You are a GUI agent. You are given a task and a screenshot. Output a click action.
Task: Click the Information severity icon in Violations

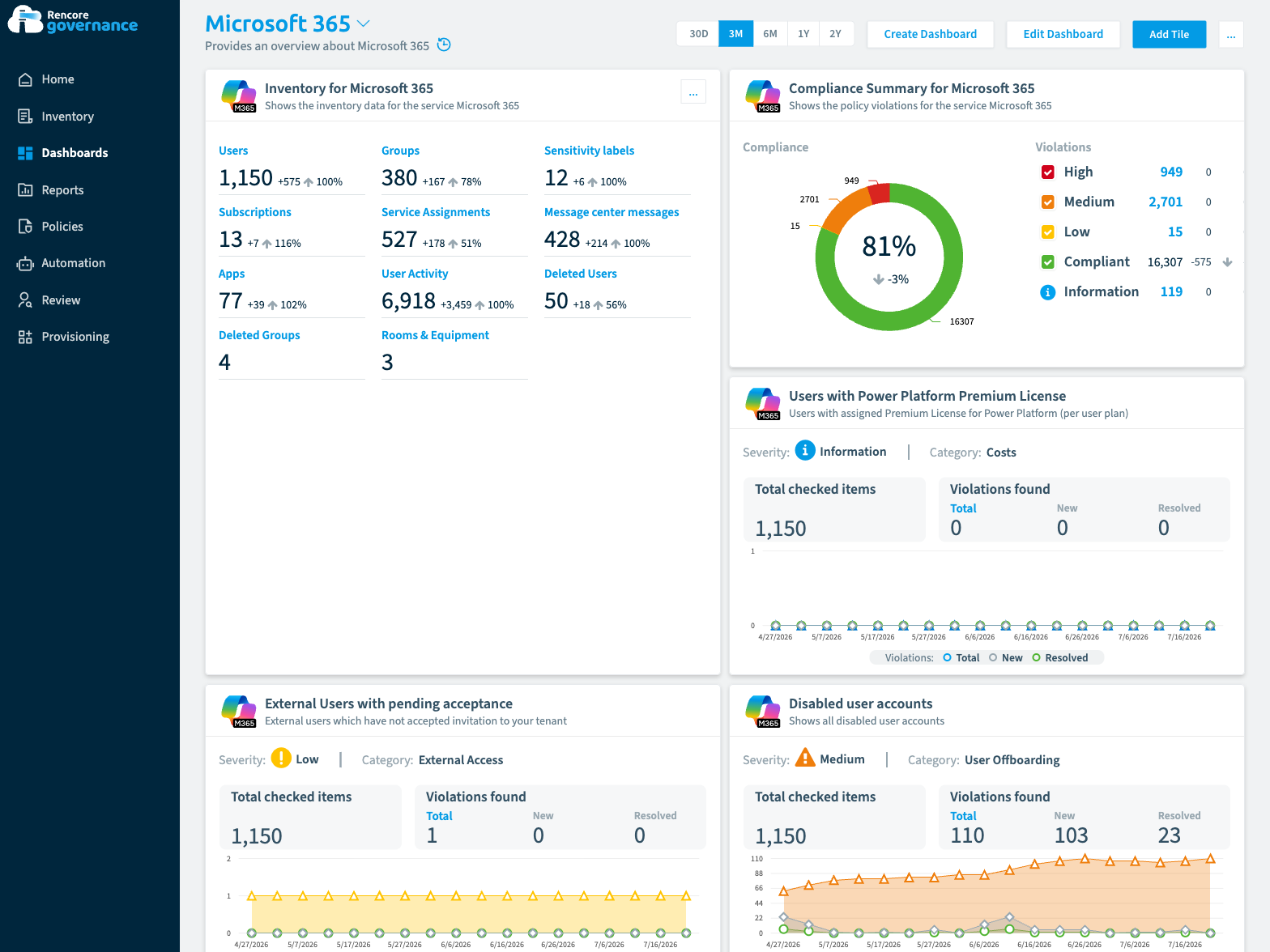(1048, 291)
